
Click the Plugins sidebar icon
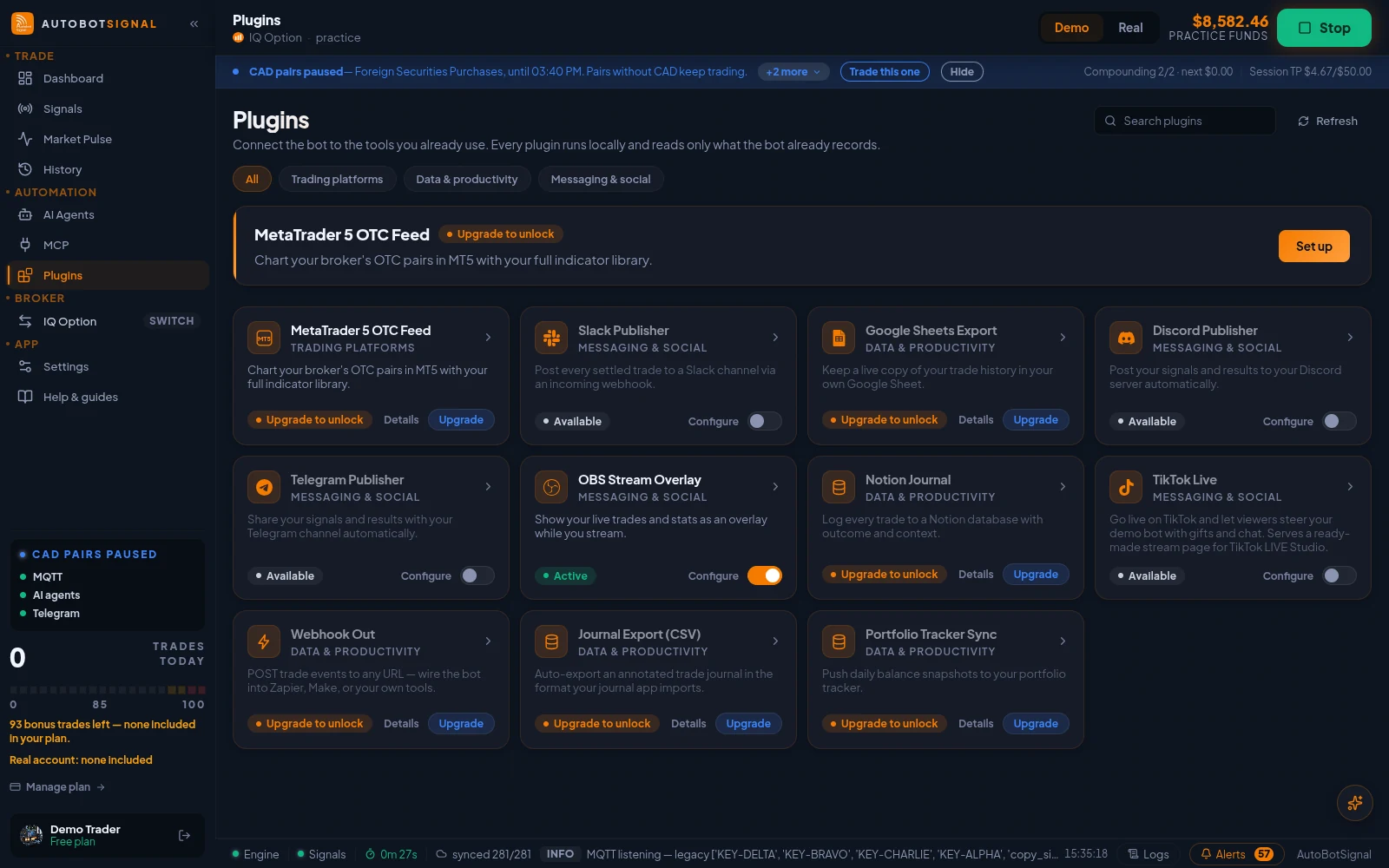coord(25,275)
